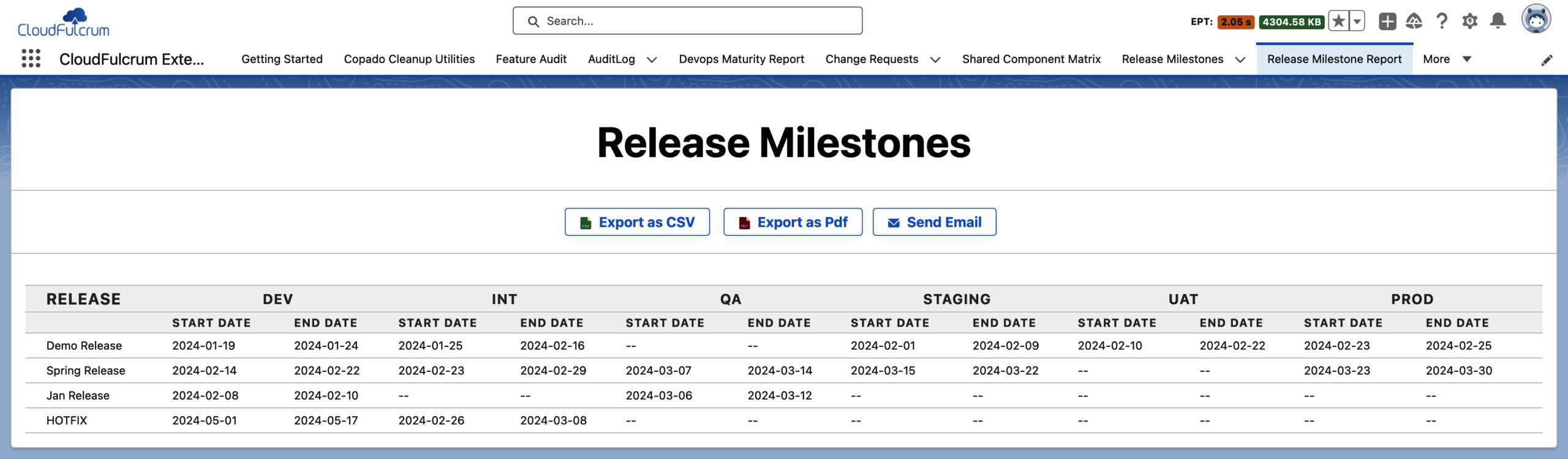Click Spring Release QA start date 2024-03-07
Image resolution: width=1568 pixels, height=459 pixels.
(658, 371)
